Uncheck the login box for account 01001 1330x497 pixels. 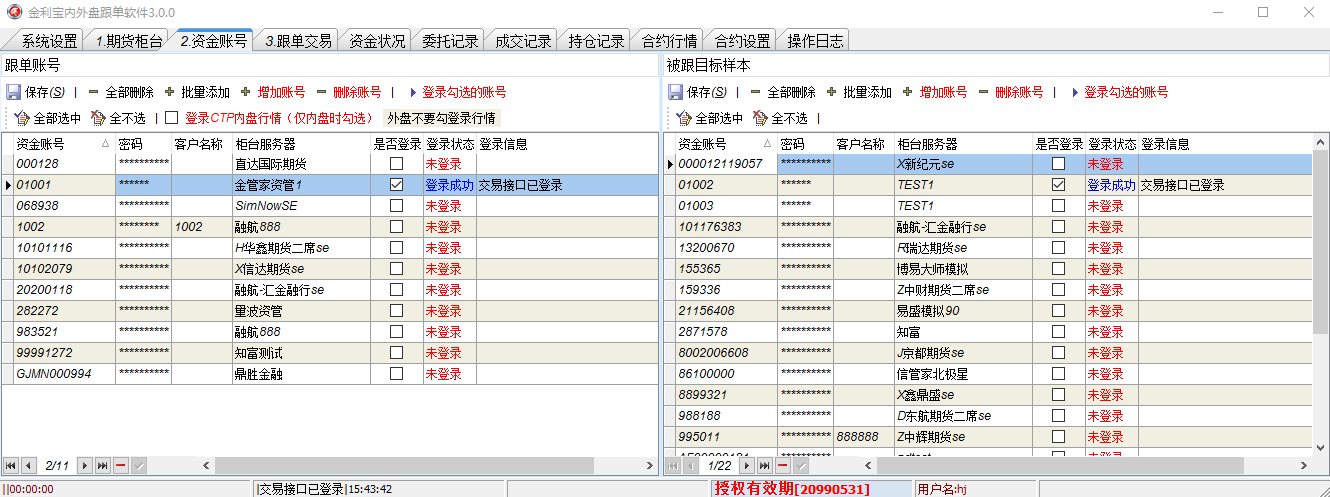(397, 185)
